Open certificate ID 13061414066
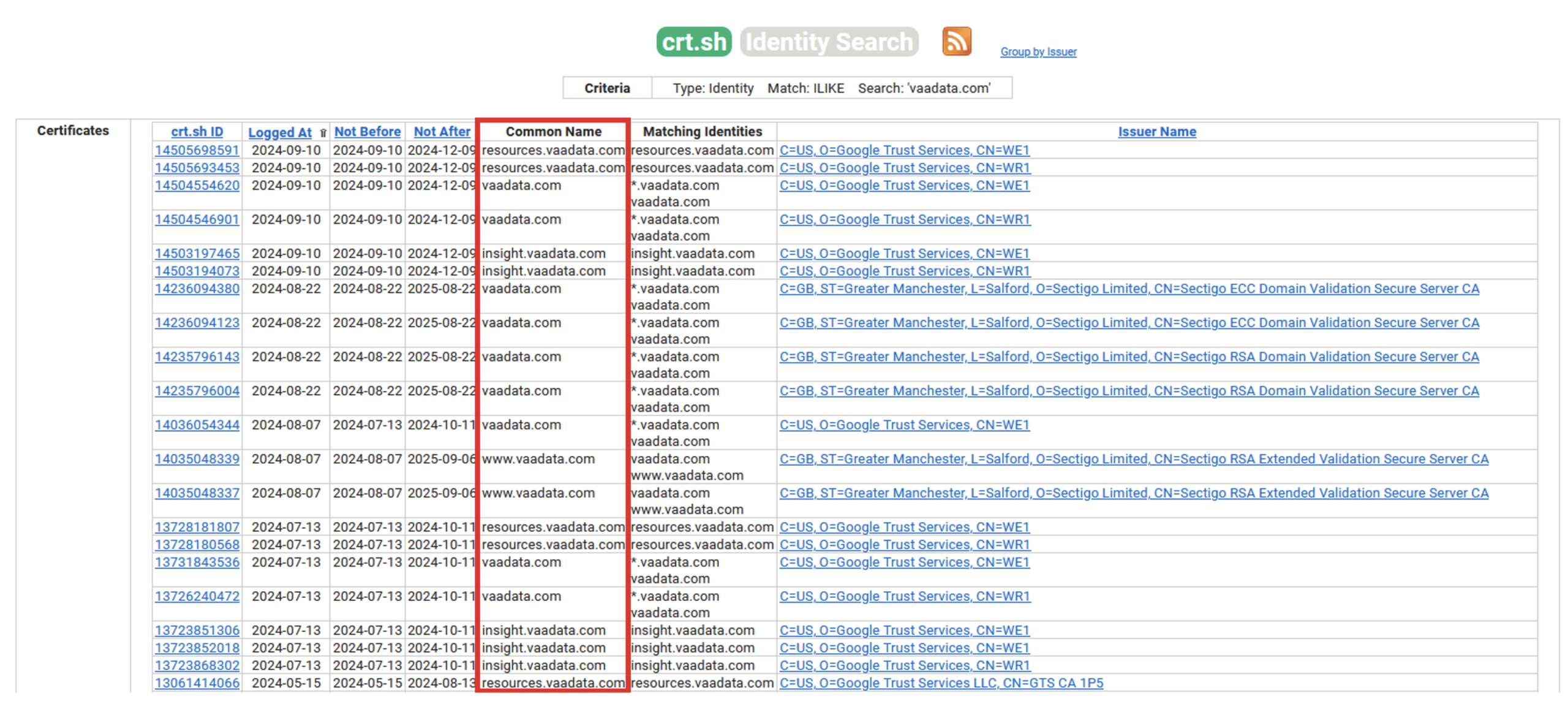This screenshot has width=1568, height=707. pos(197,682)
